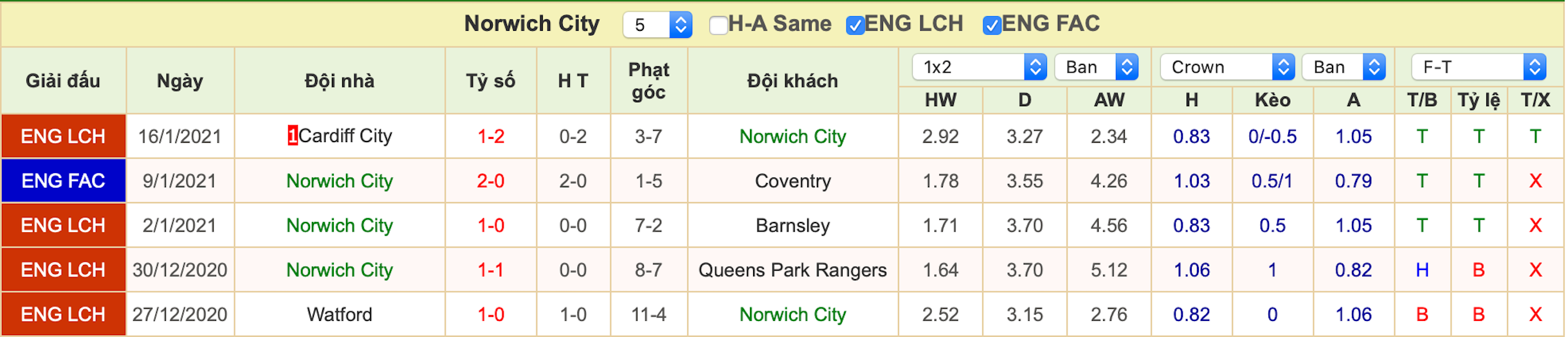Uncheck the ENG LCH filter
Screen dimensions: 1568x337
pyautogui.click(x=855, y=25)
